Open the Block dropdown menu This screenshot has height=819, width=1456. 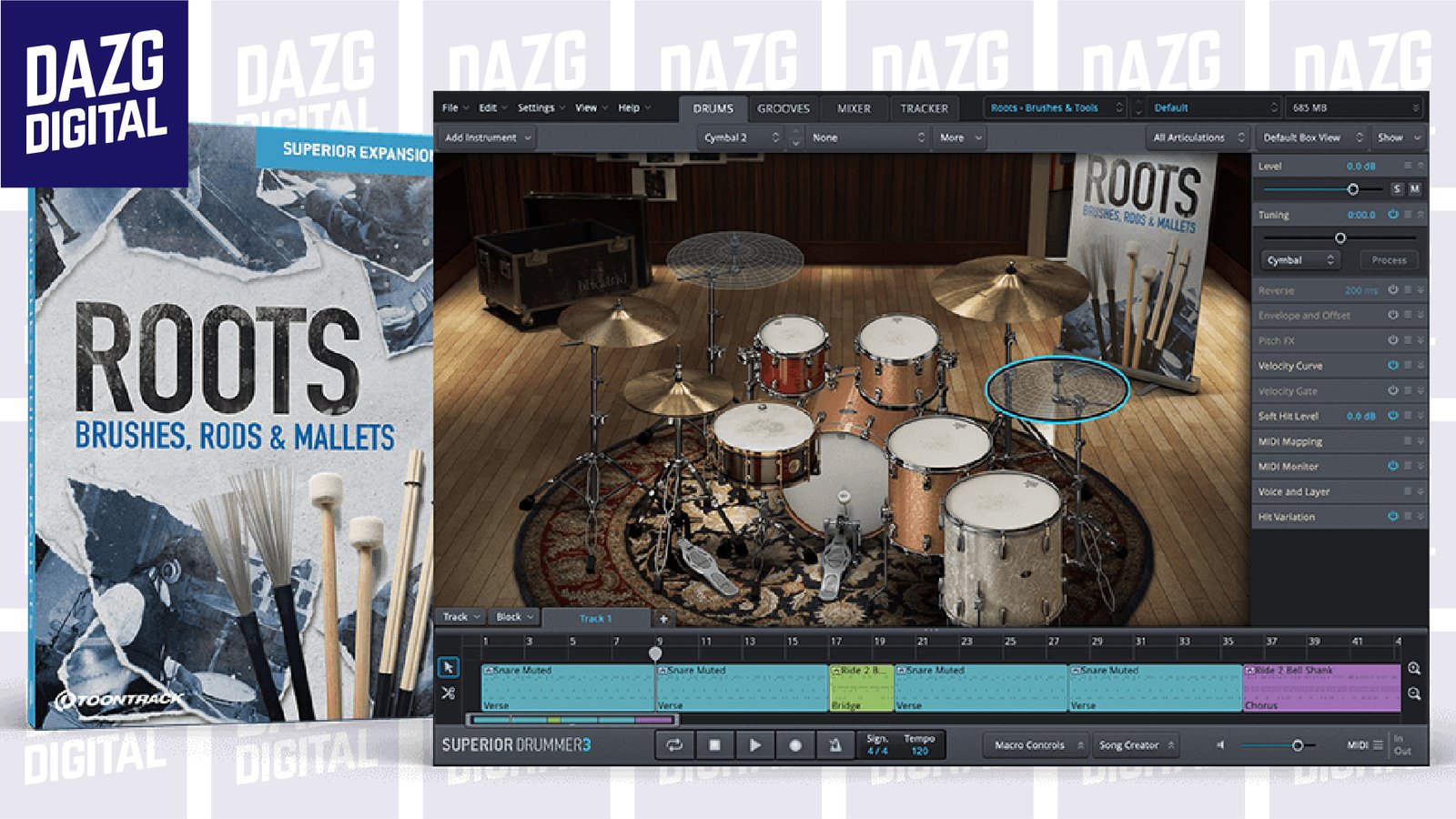514,617
